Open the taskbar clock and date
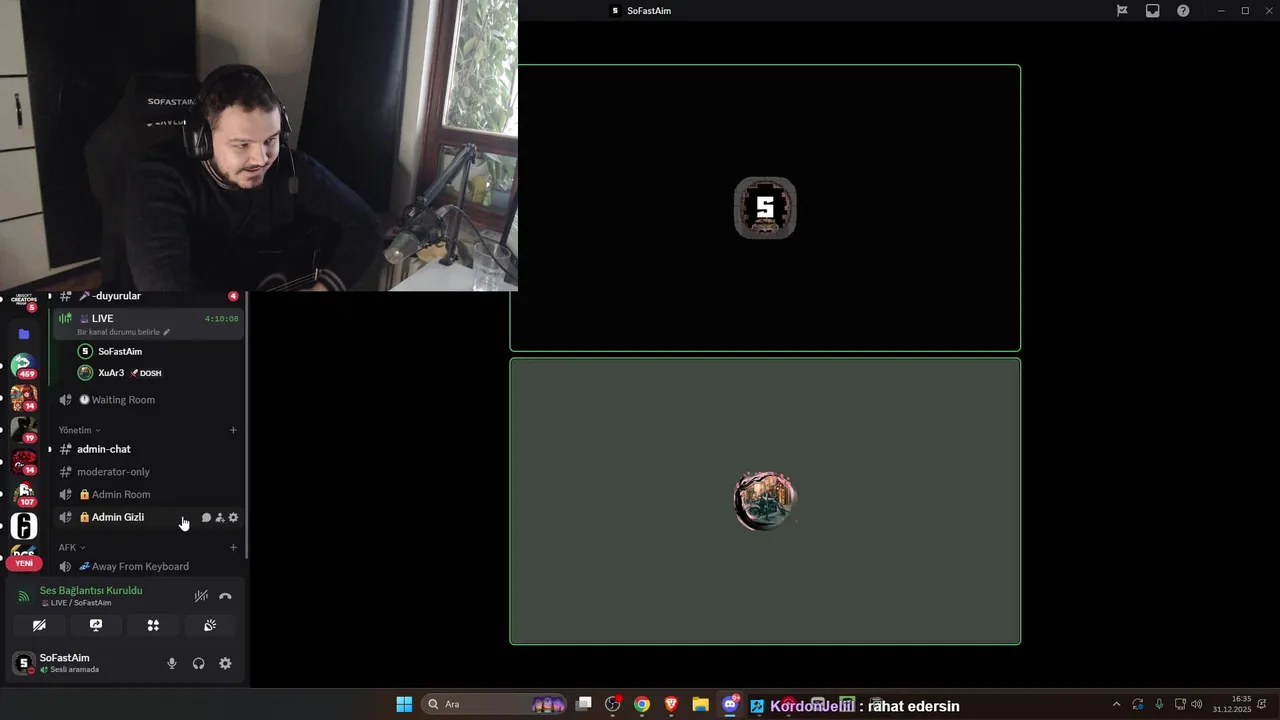1280x720 pixels. pyautogui.click(x=1232, y=704)
